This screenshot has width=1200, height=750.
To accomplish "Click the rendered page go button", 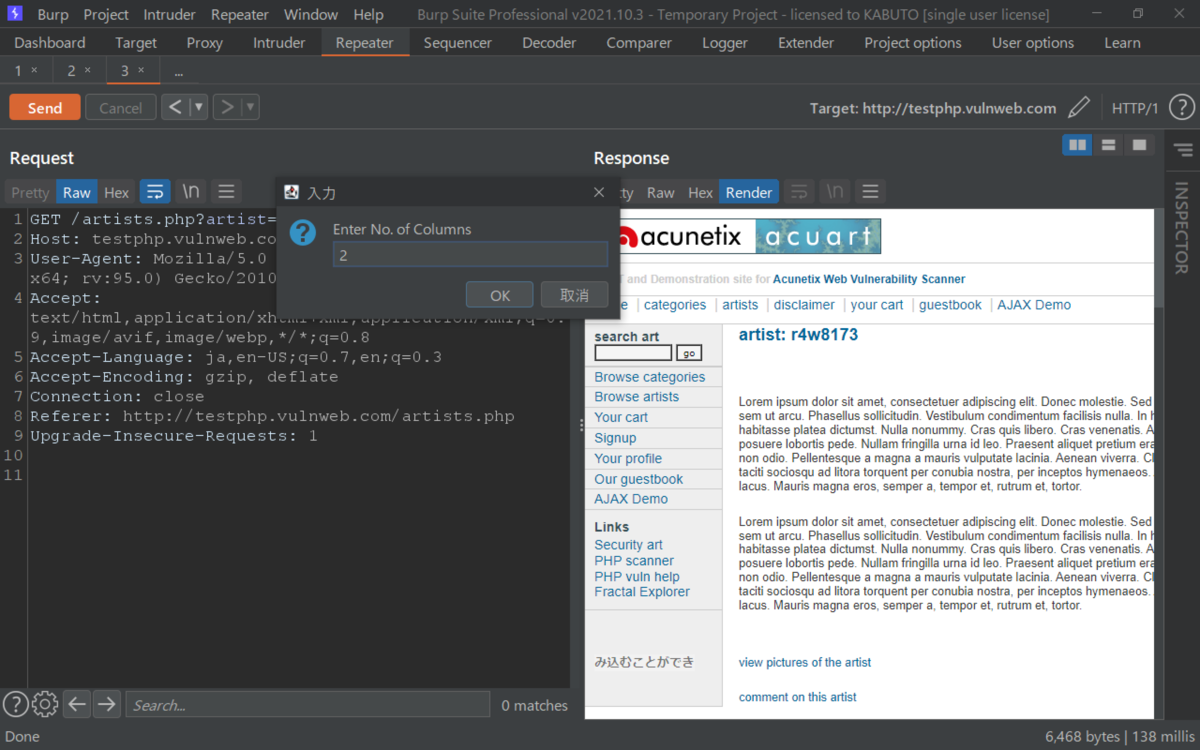I will 689,353.
